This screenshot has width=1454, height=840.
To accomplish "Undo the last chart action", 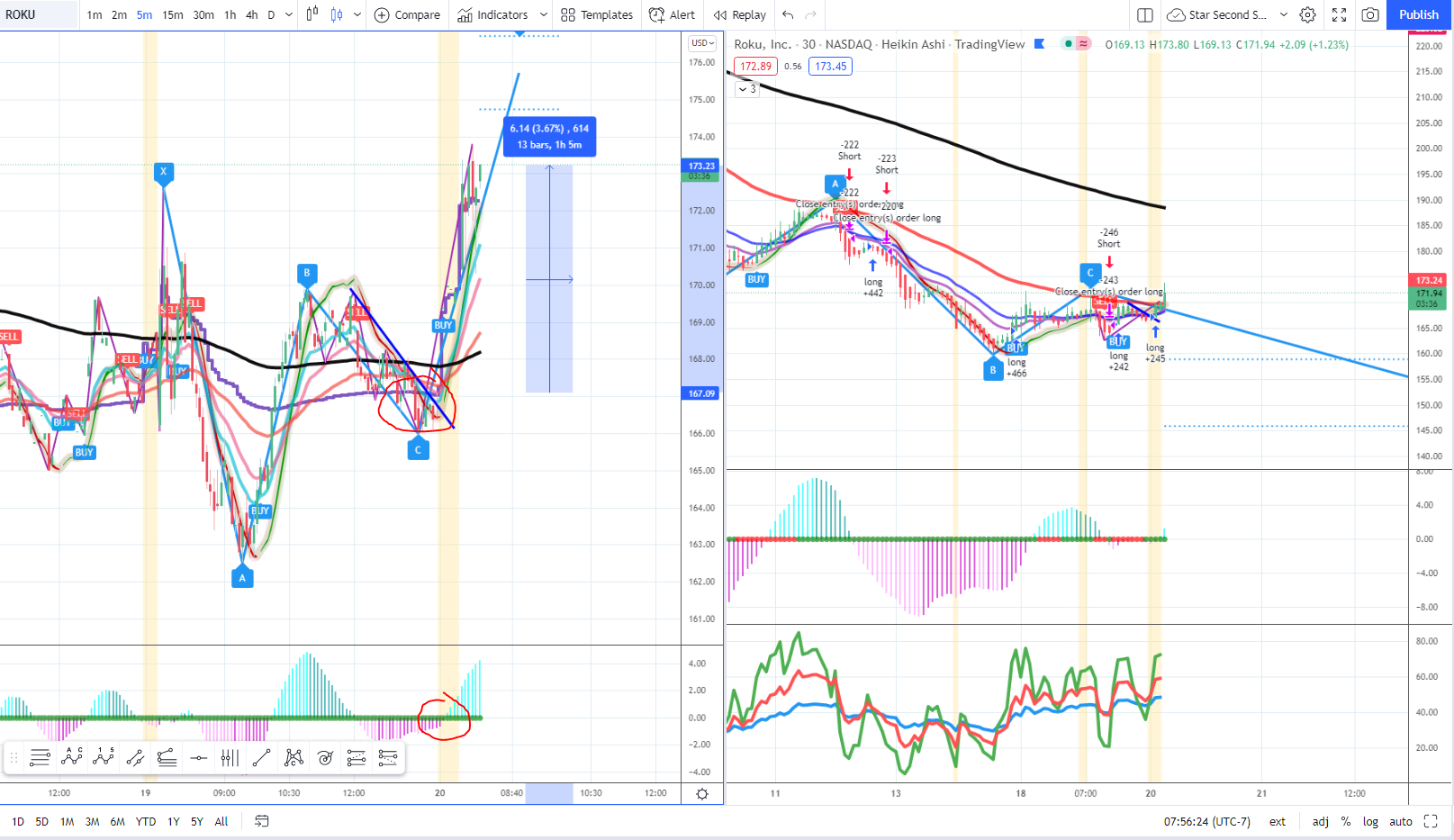I will [x=789, y=14].
